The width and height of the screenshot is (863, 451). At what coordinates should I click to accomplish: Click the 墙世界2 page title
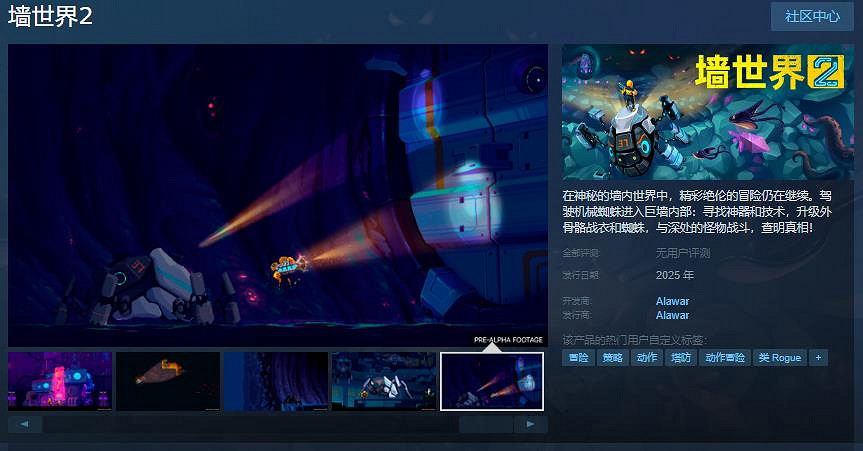(50, 17)
